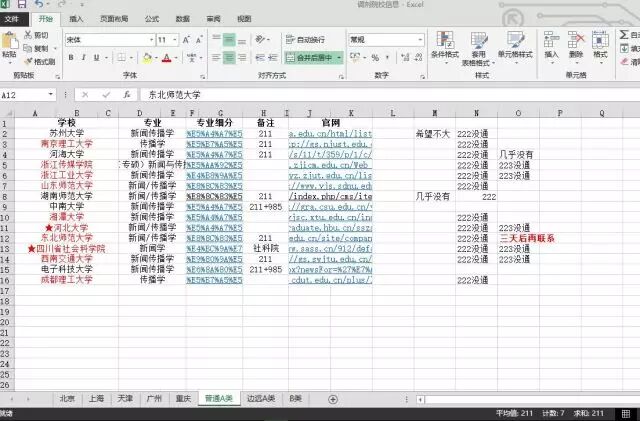This screenshot has height=421, width=640.
Task: Switch to the 数据 Data tab
Action: pyautogui.click(x=182, y=19)
